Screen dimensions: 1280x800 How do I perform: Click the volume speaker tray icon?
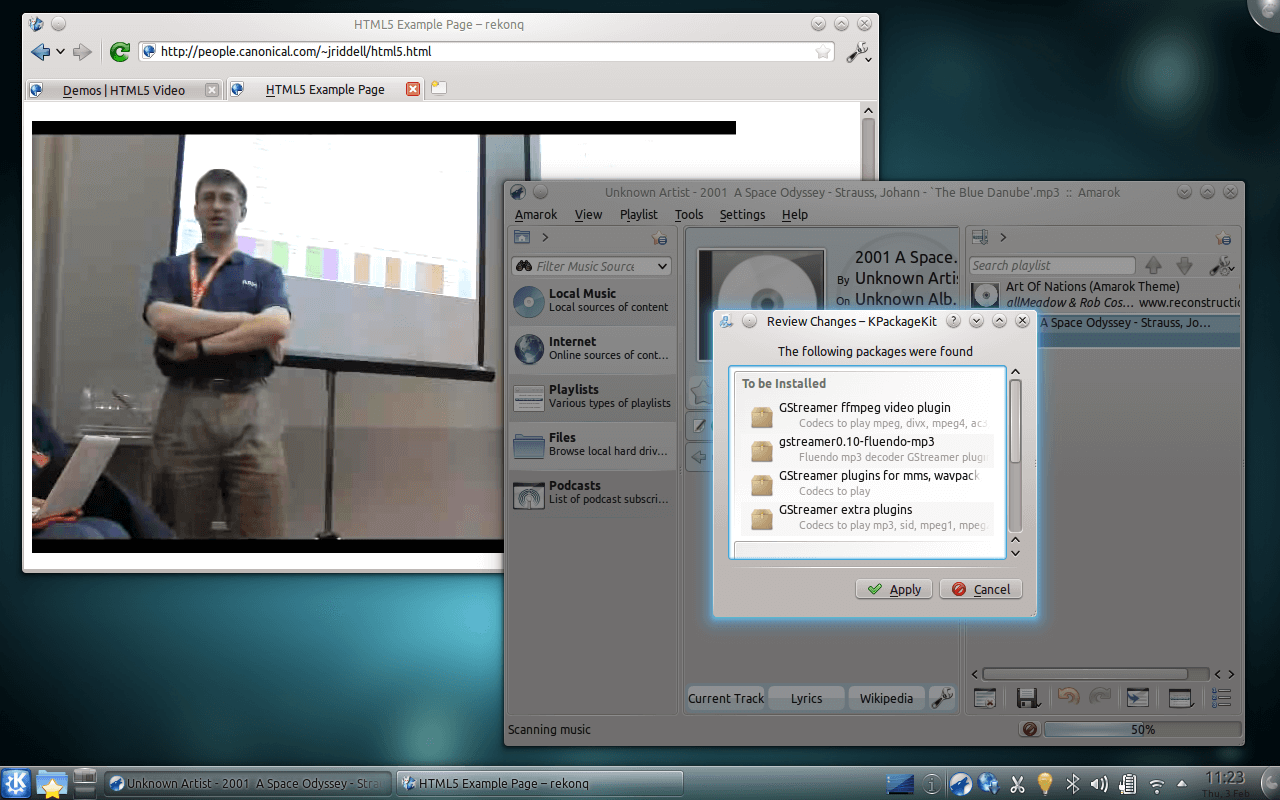(1099, 784)
